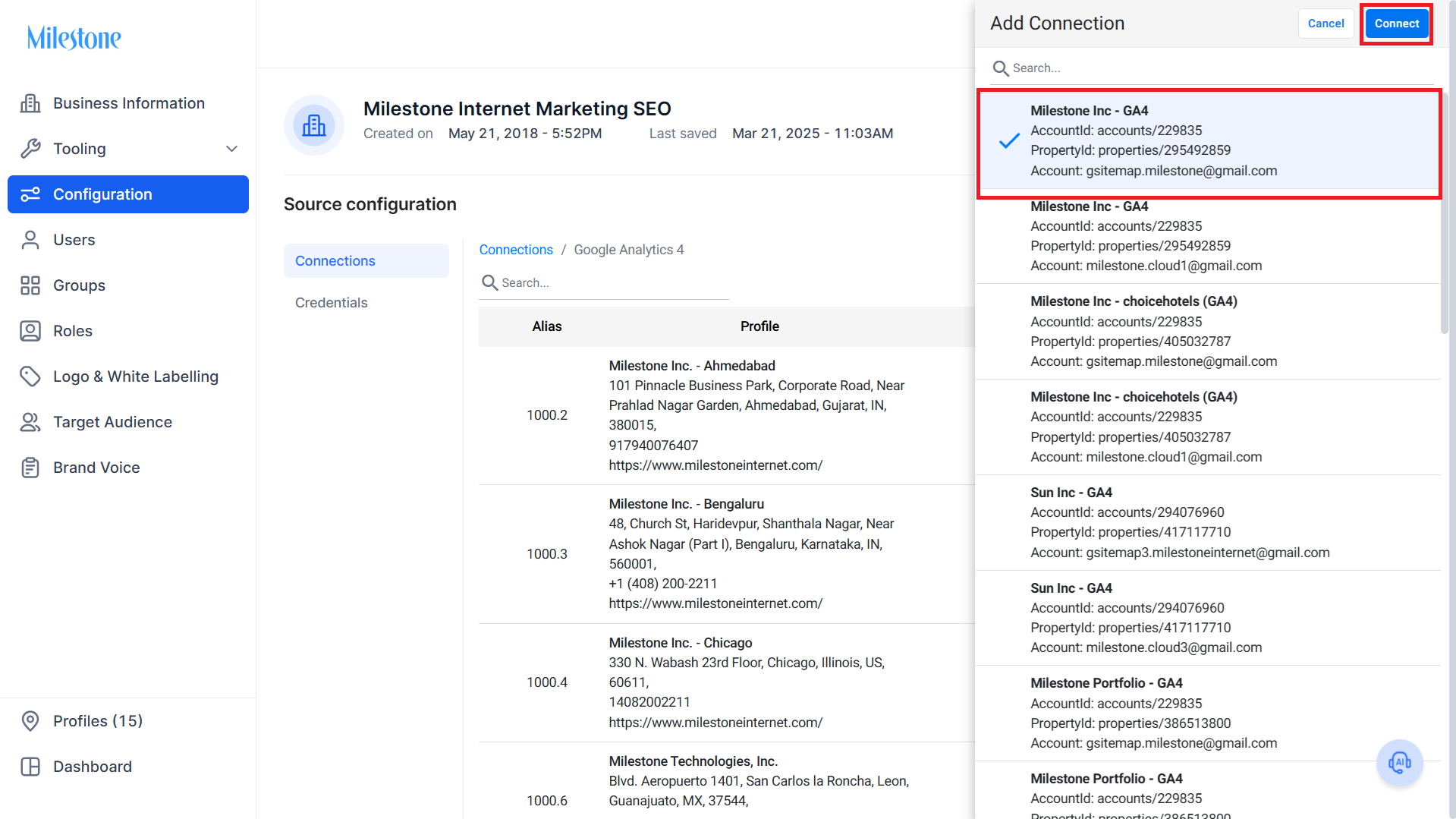This screenshot has height=819, width=1456.
Task: Select the Configuration menu item
Action: tap(128, 194)
